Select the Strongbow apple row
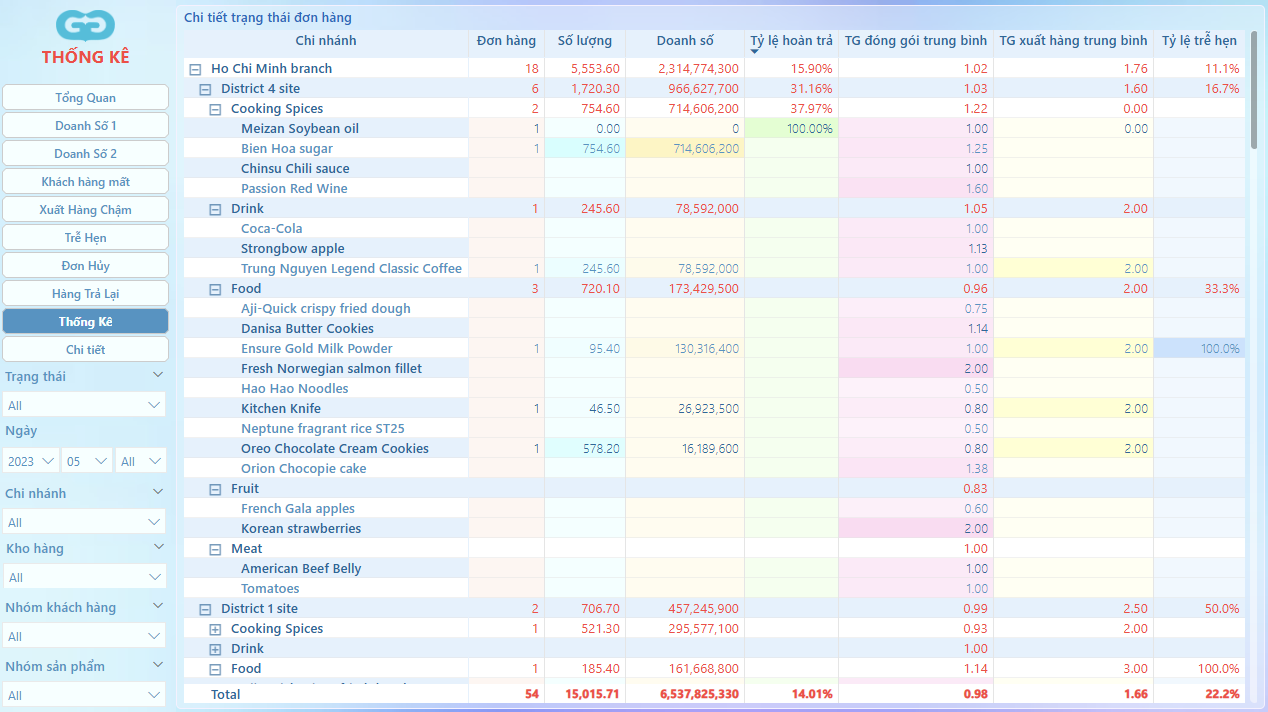Image resolution: width=1268 pixels, height=712 pixels. pos(715,249)
